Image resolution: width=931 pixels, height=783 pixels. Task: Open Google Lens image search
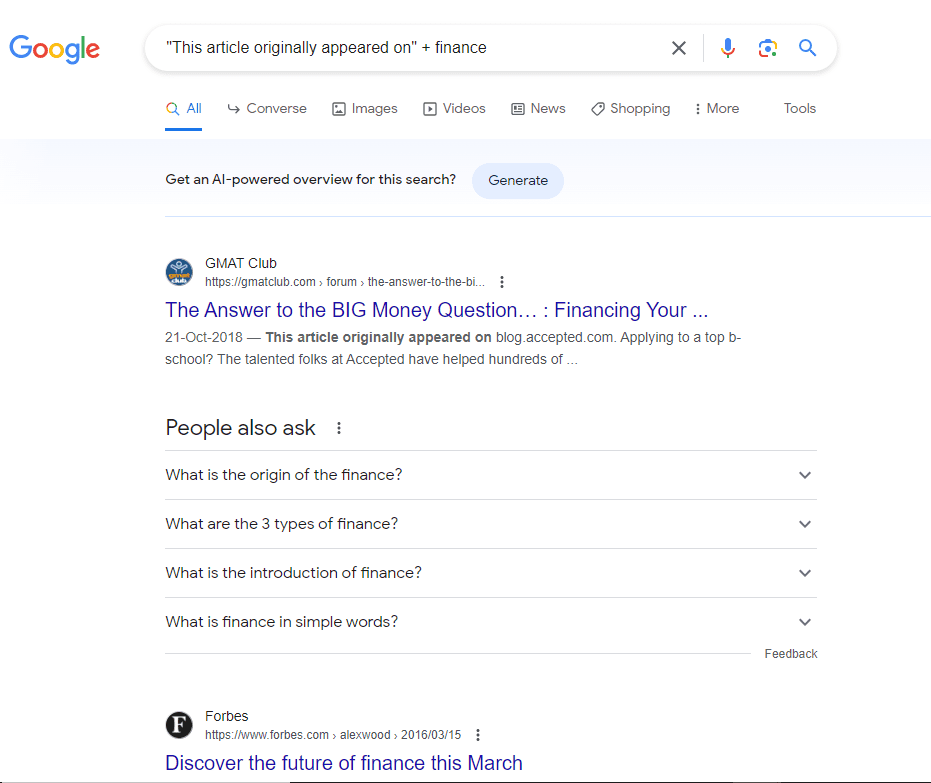[x=768, y=48]
